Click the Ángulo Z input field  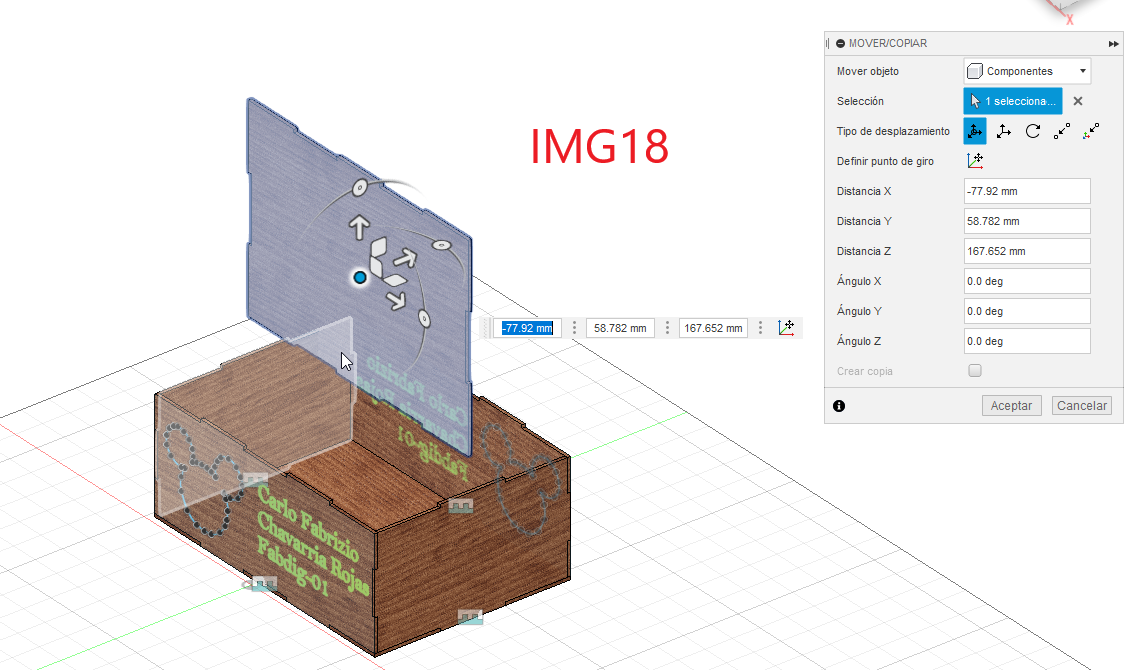[x=1027, y=341]
